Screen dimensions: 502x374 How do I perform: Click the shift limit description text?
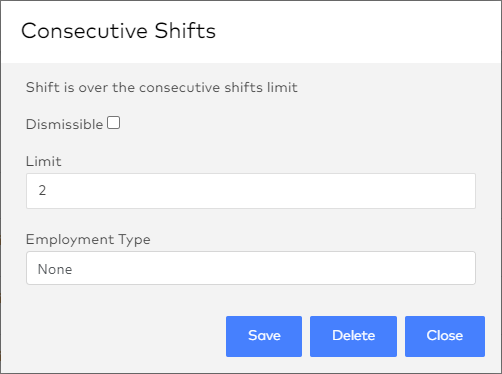162,88
